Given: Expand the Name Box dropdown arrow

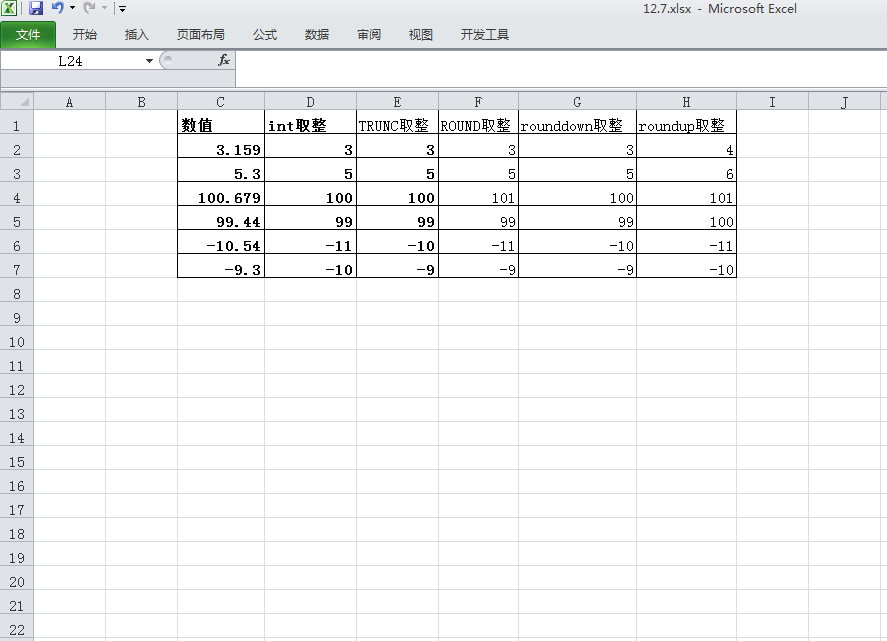Looking at the screenshot, I should (149, 61).
